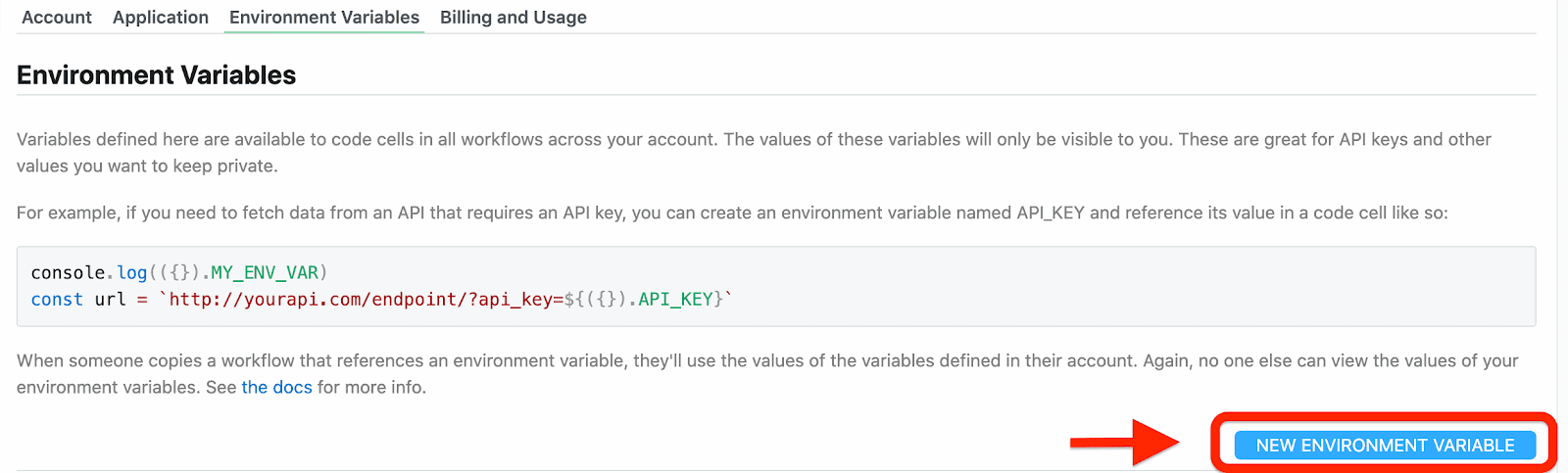This screenshot has height=473, width=1568.
Task: Click the paragraph starting 'Variables defined here'
Action: pyautogui.click(x=755, y=153)
